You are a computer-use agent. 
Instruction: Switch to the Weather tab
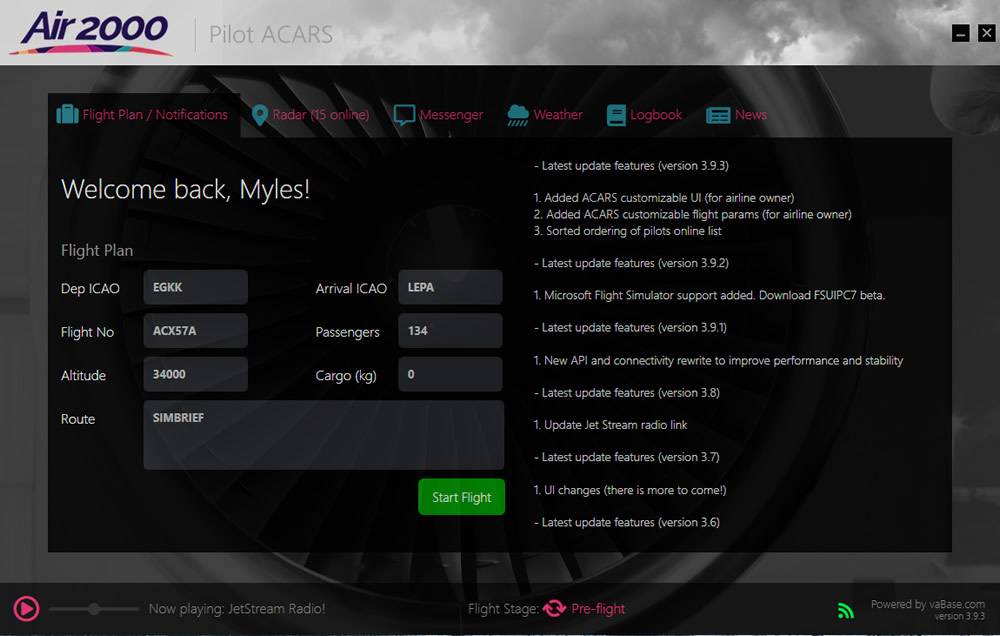545,115
